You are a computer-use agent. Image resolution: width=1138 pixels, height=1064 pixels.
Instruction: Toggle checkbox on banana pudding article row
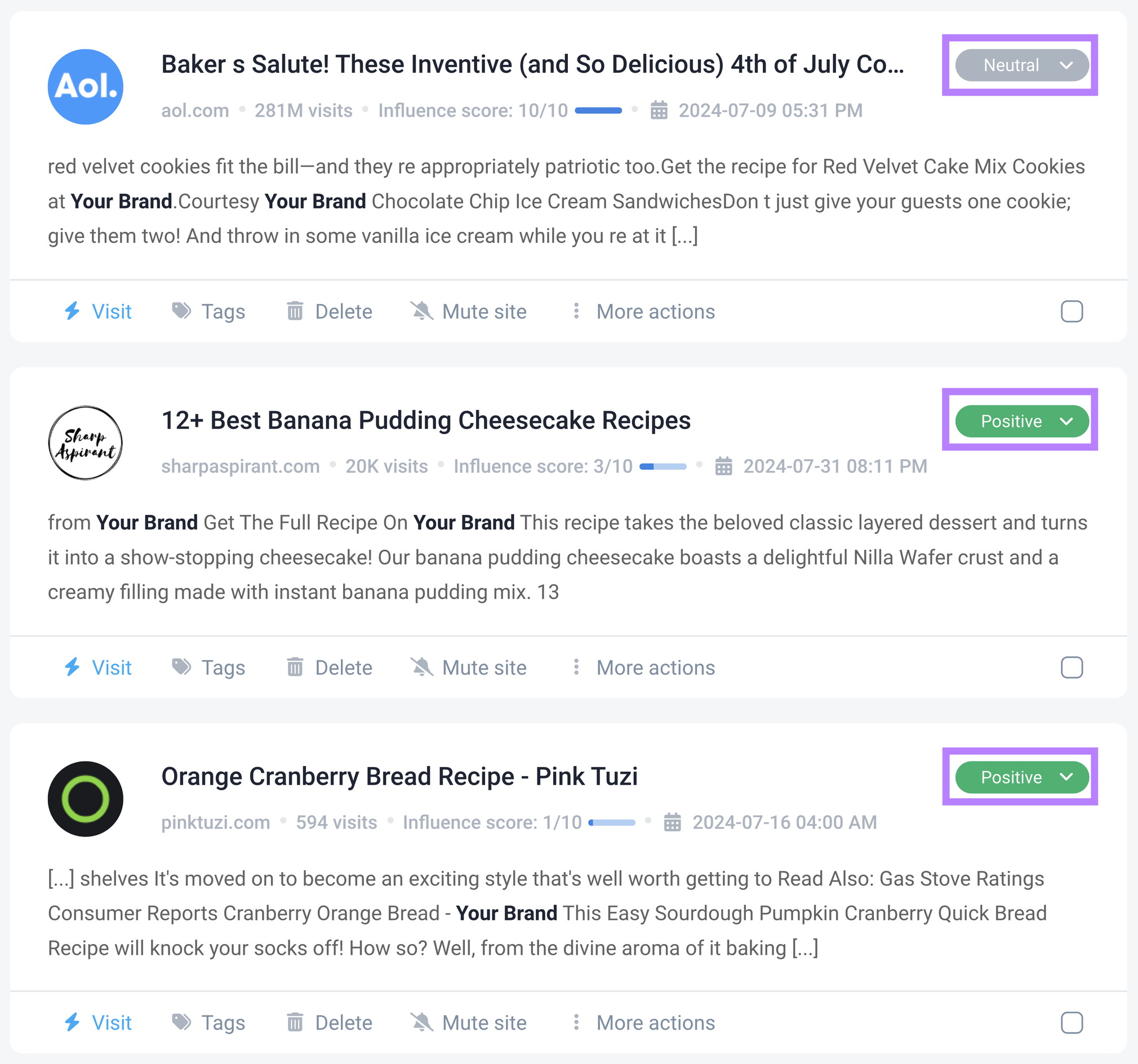1072,665
